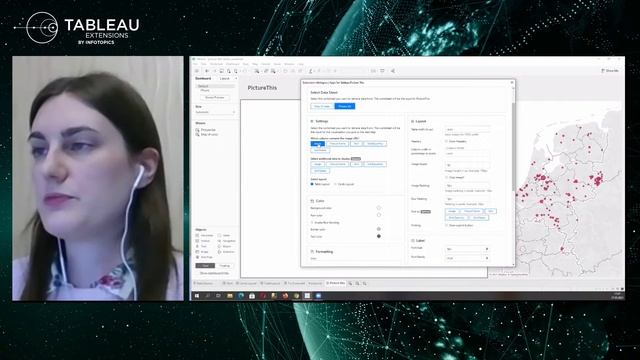The height and width of the screenshot is (360, 640).
Task: Switch to the Layout tab in side pane
Action: 224,78
